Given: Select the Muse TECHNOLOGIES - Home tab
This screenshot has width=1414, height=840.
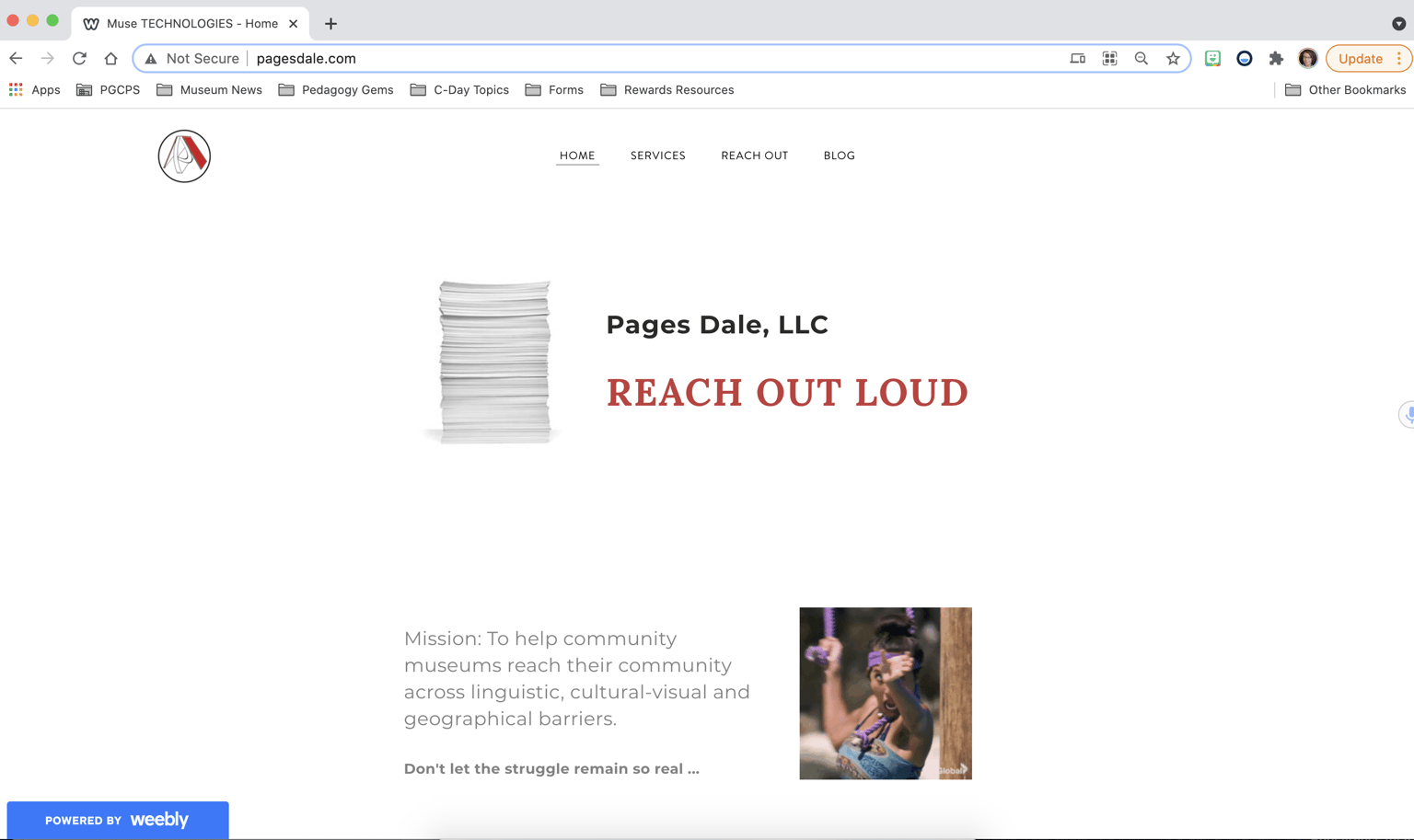Looking at the screenshot, I should (191, 24).
